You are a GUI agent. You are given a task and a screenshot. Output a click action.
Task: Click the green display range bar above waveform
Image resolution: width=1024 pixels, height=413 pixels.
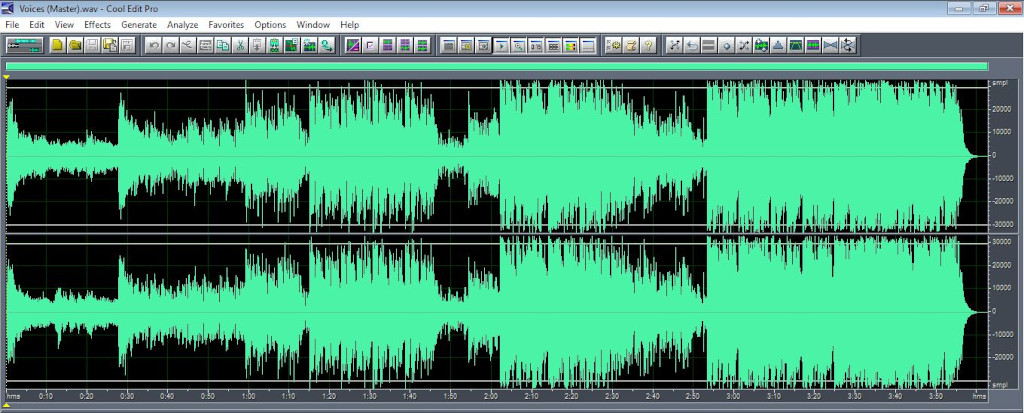point(496,66)
